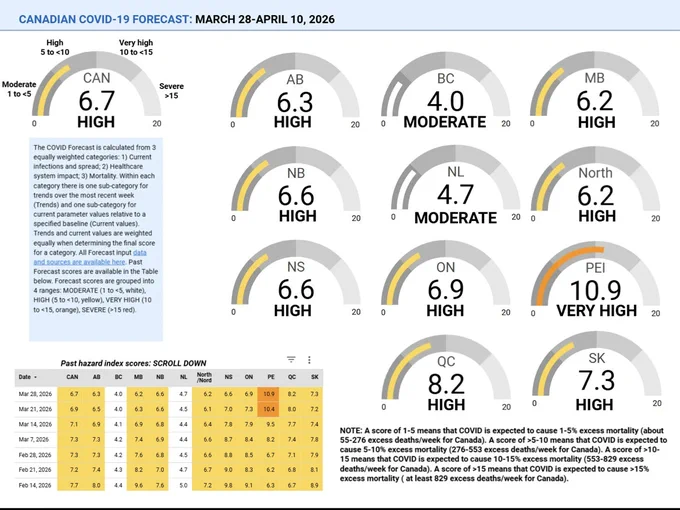The height and width of the screenshot is (510, 680).
Task: Click the 9.5 PE cell in Mar 14 row
Action: coord(270,425)
